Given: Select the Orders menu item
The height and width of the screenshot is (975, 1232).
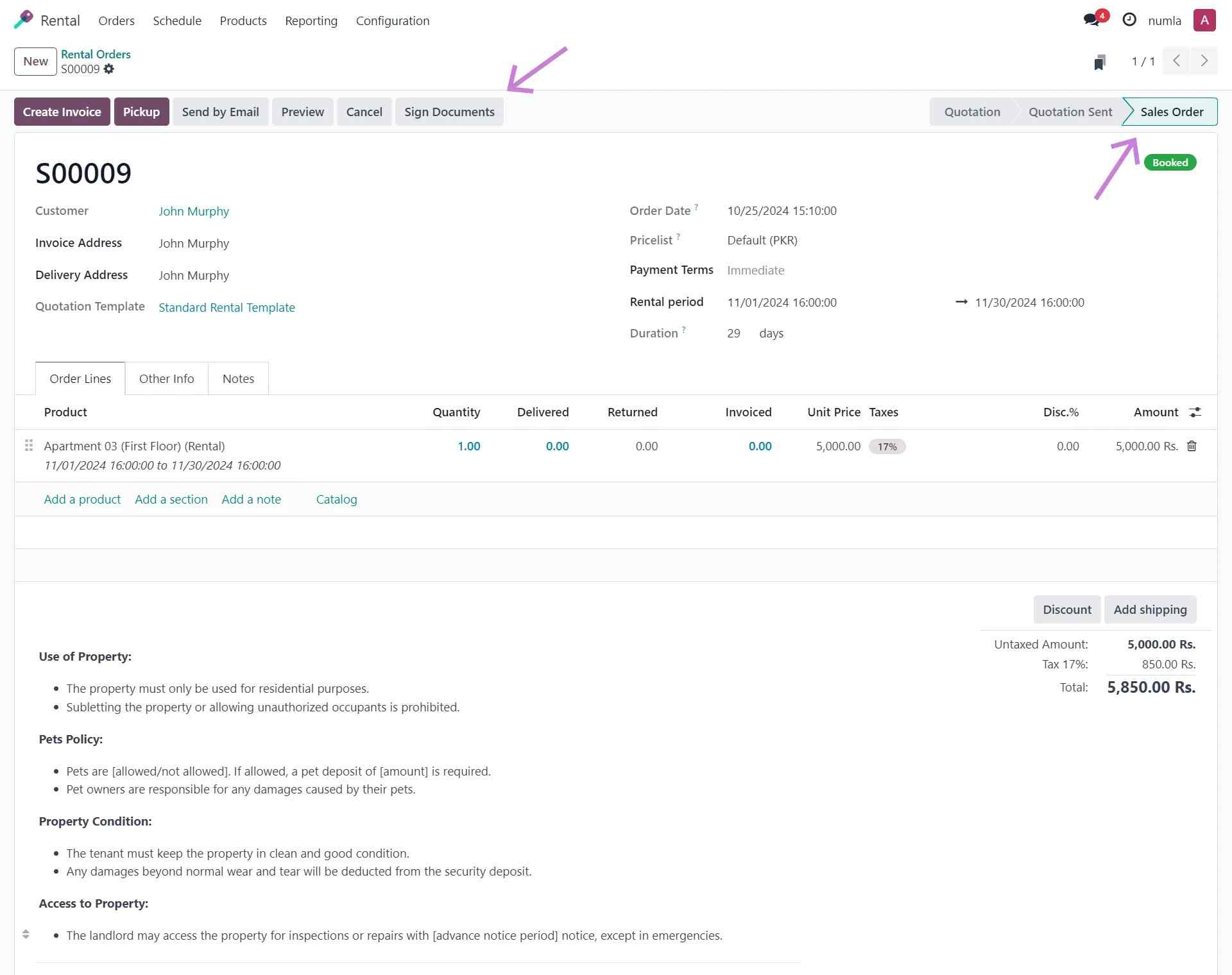Looking at the screenshot, I should click(x=116, y=20).
